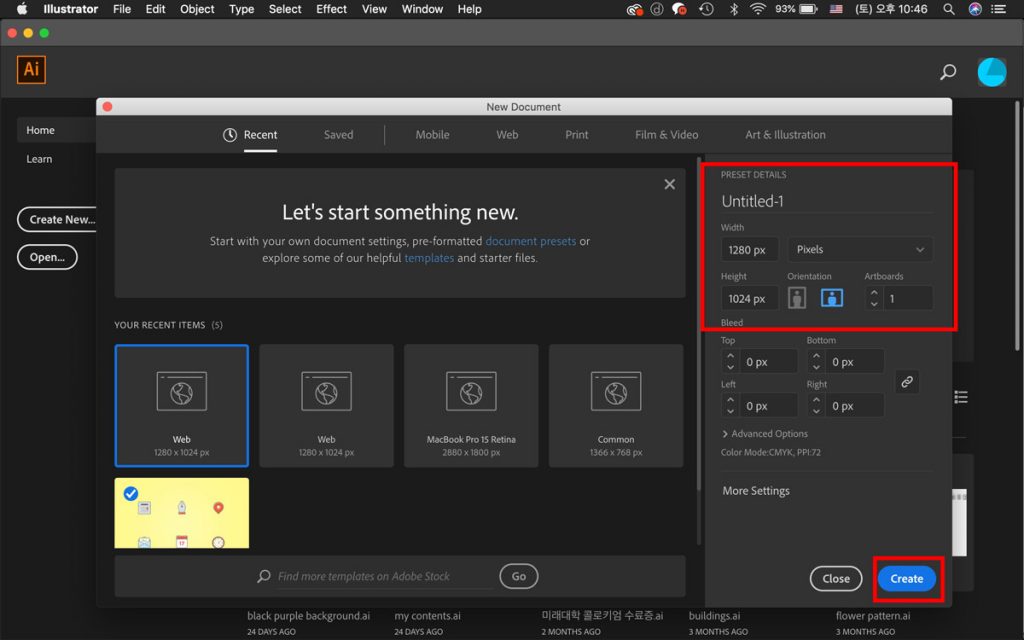Screen dimensions: 1024x640
Task: Open the Pixels units dropdown
Action: click(860, 249)
